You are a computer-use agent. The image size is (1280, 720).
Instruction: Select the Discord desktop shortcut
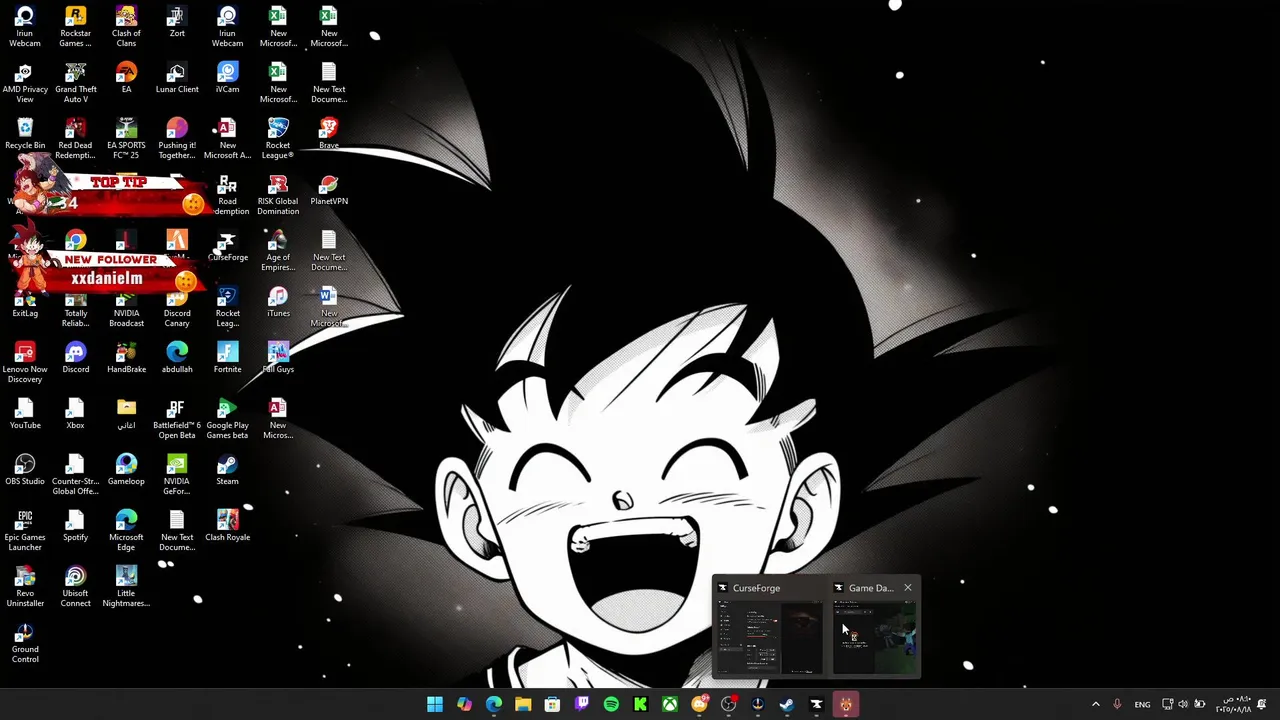75,358
